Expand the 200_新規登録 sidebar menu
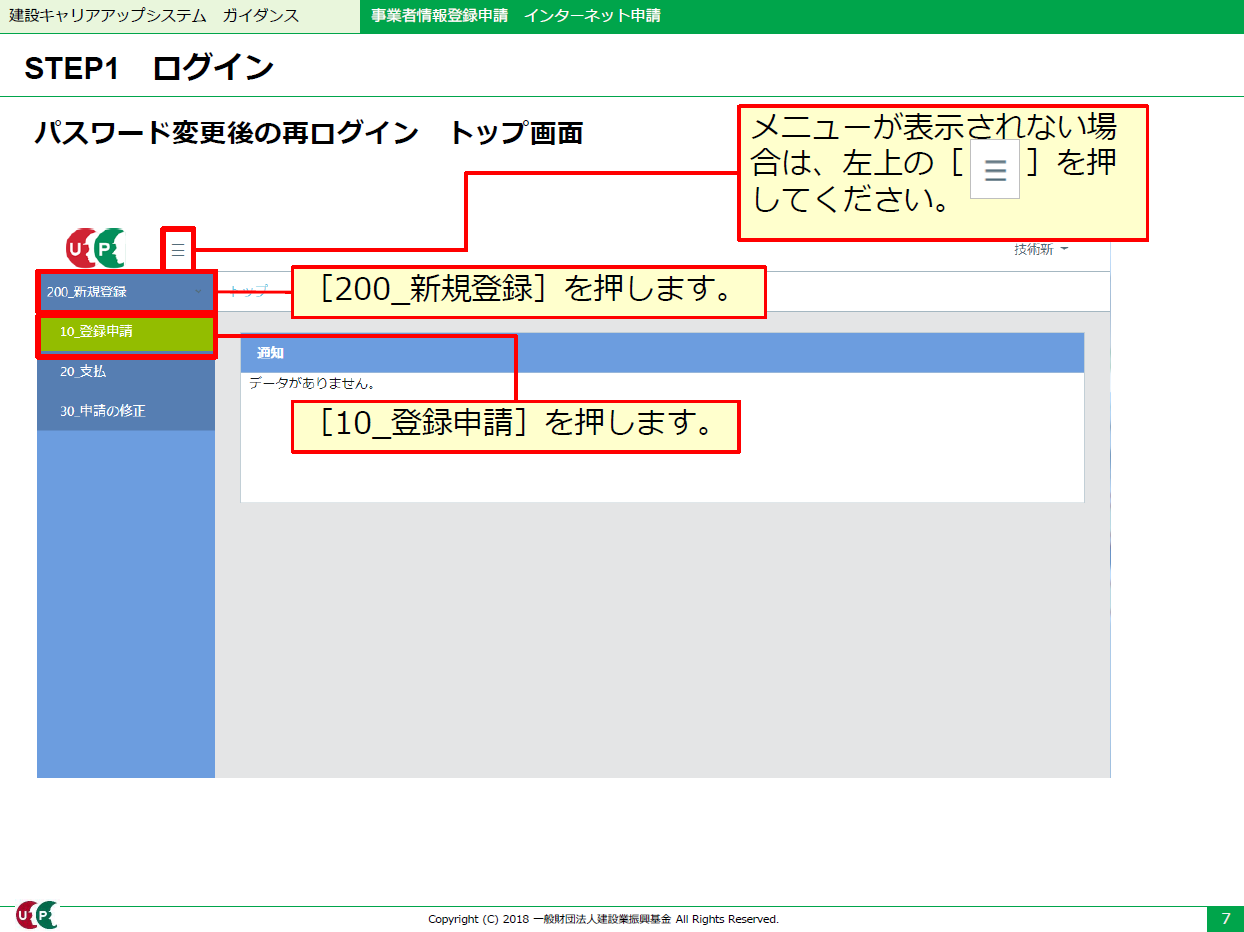Screen dimensions: 1244x932 pos(126,292)
